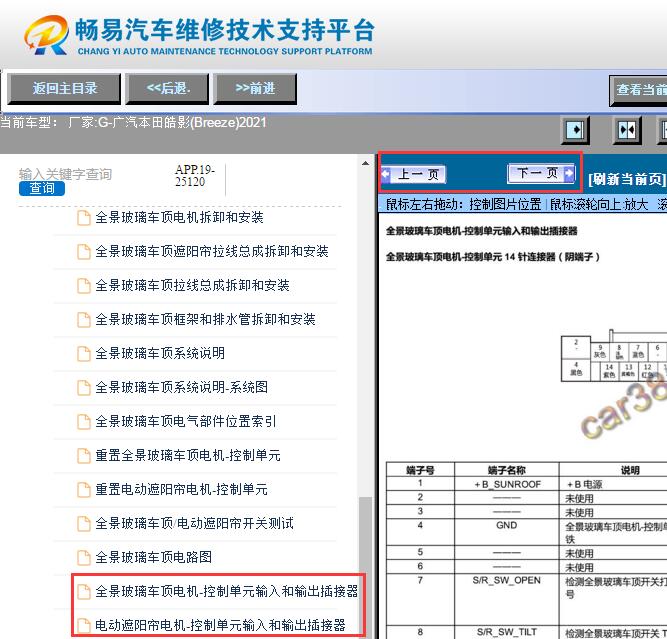Click document icon beside 全景玻璃车顶系统说明
This screenshot has width=667, height=639.
point(84,354)
